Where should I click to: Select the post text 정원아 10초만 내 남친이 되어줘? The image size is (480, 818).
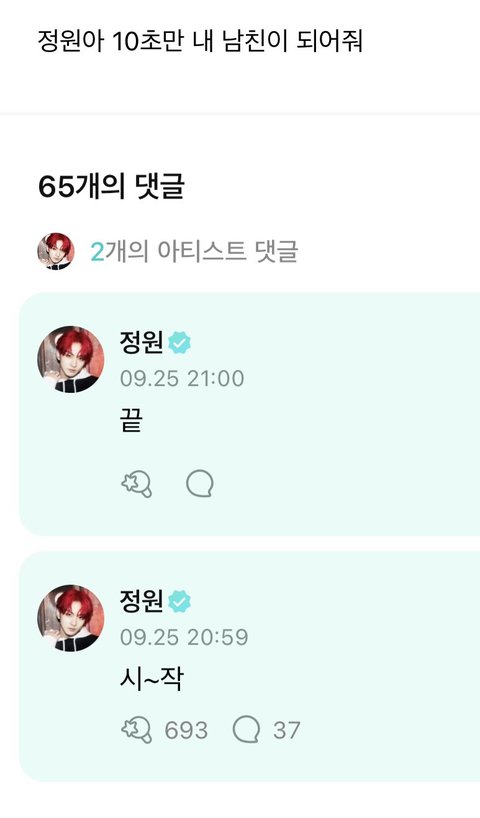(200, 41)
